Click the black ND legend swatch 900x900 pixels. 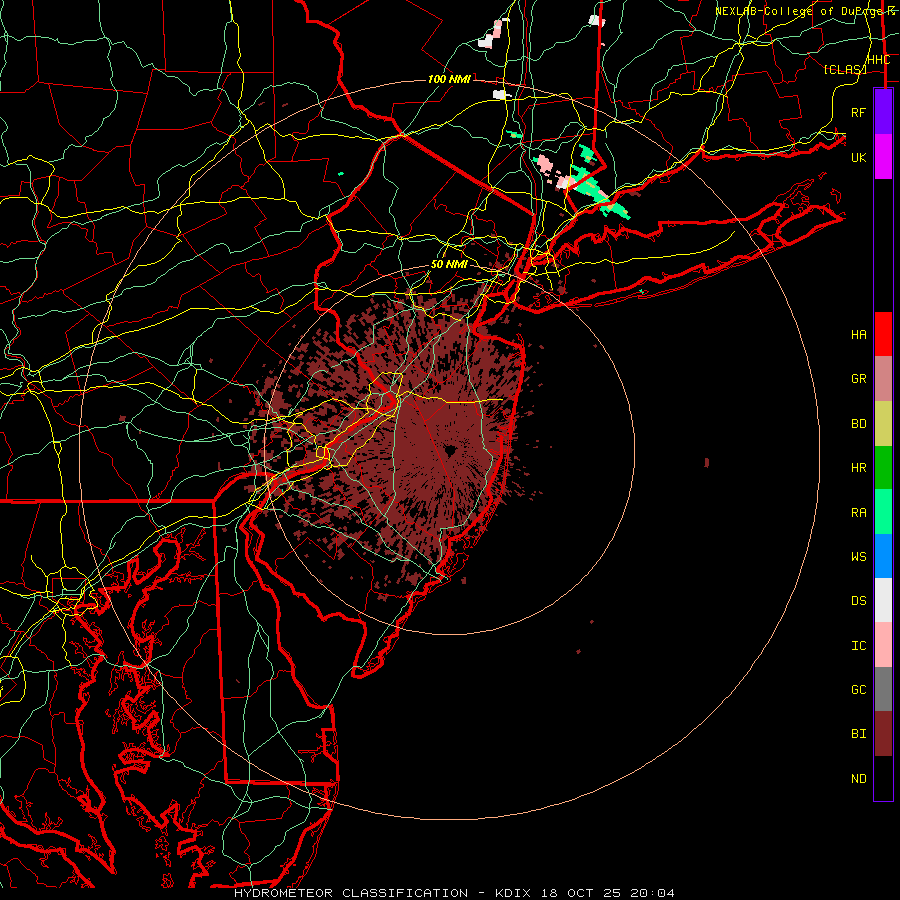pos(883,778)
